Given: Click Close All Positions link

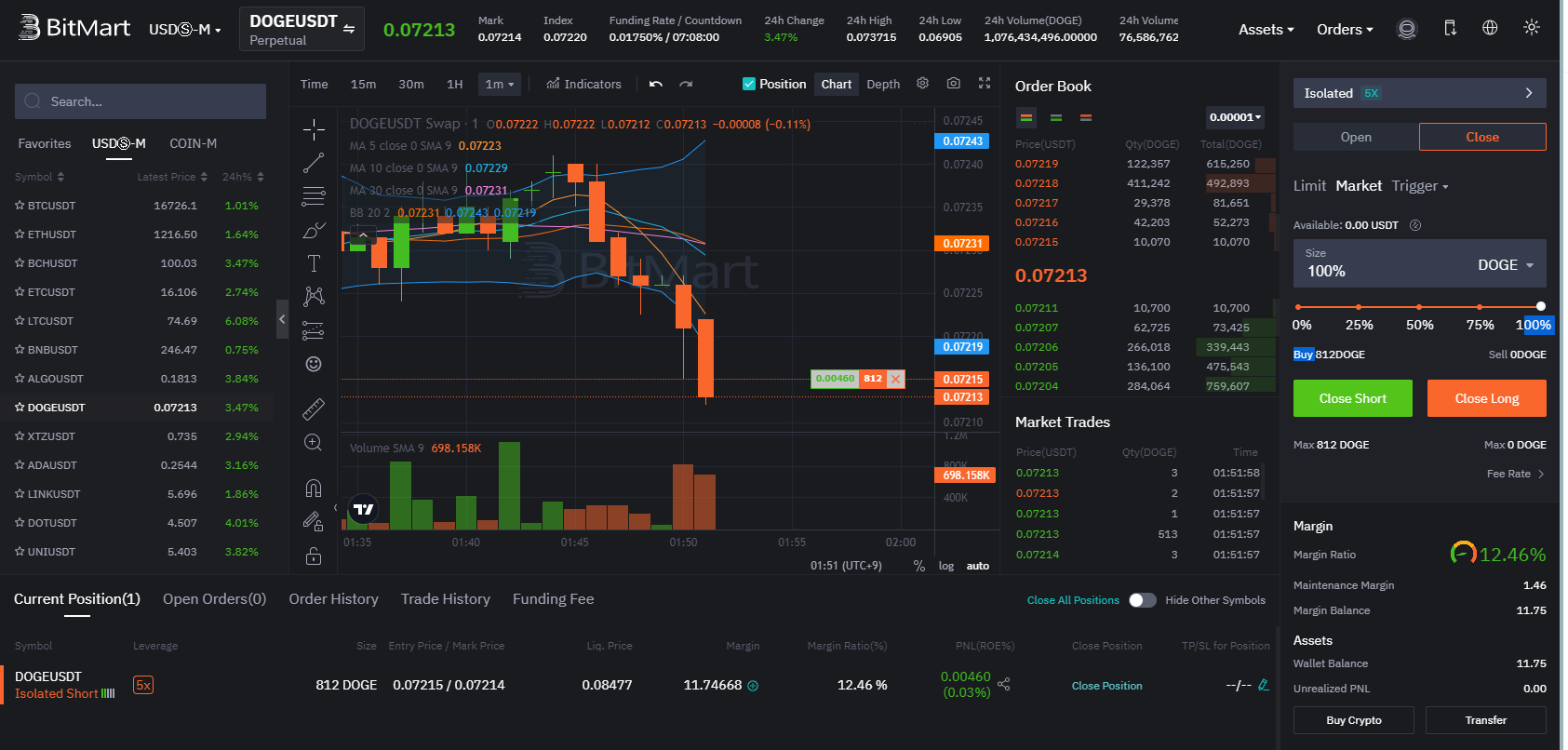Looking at the screenshot, I should pyautogui.click(x=1073, y=600).
